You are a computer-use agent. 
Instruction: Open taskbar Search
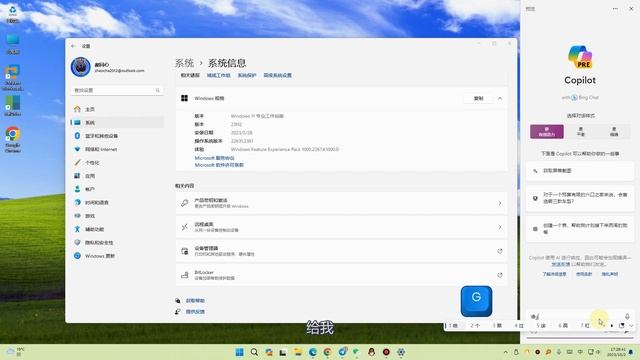pos(254,352)
